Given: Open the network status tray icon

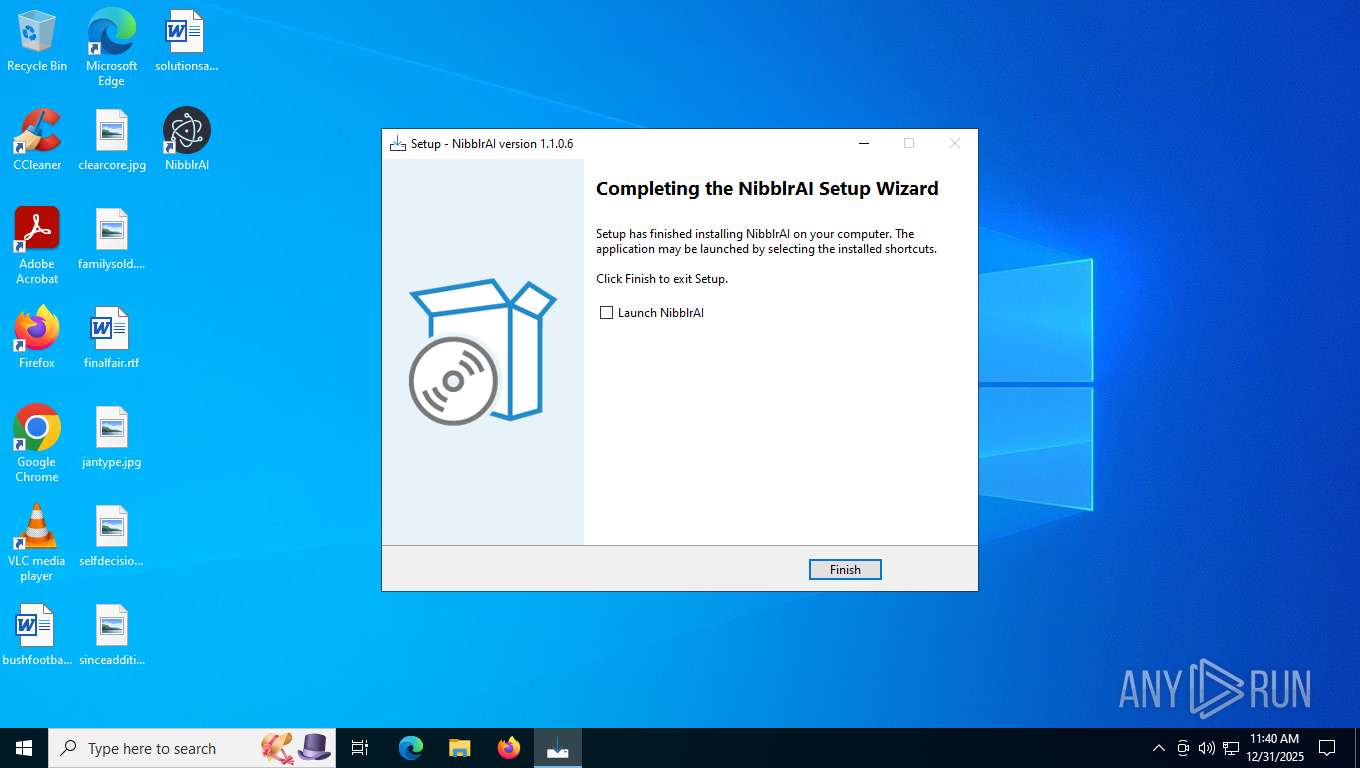Looking at the screenshot, I should [1231, 748].
